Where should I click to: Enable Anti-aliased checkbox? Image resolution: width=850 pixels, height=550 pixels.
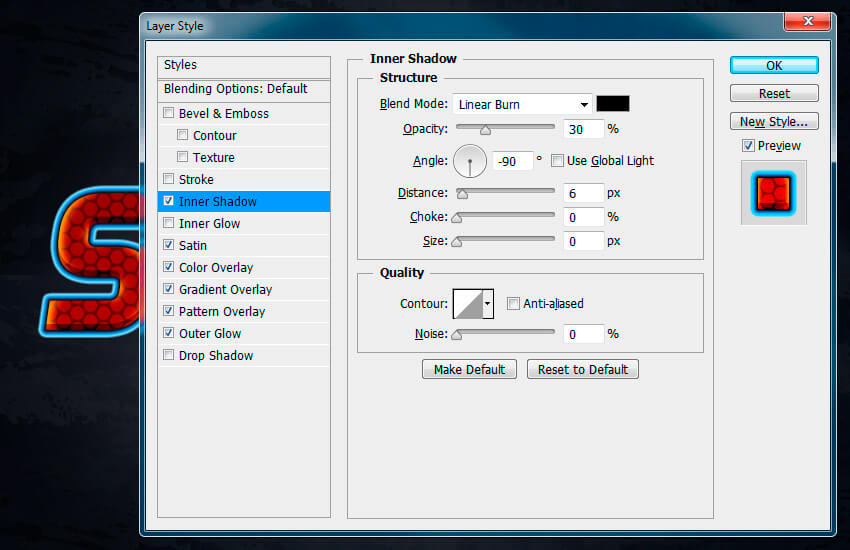tap(513, 304)
